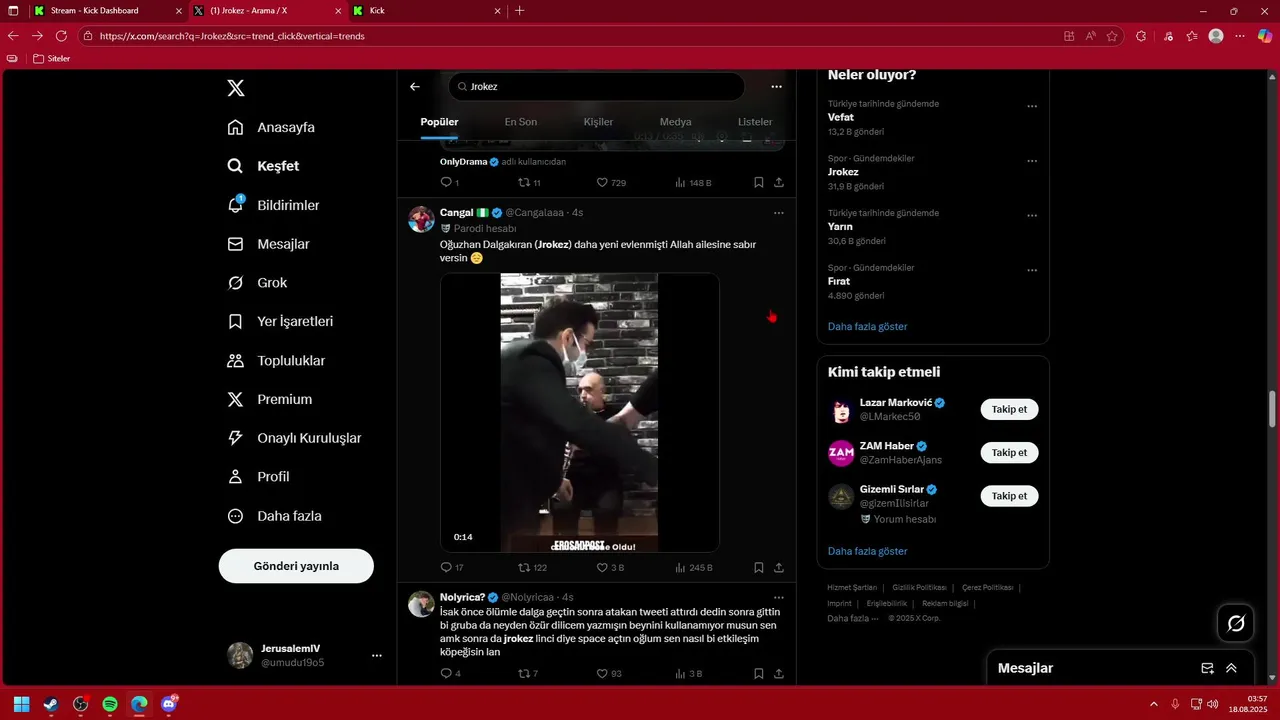Screen dimensions: 1280x720
Task: Open Topluluklar communities
Action: pyautogui.click(x=277, y=360)
